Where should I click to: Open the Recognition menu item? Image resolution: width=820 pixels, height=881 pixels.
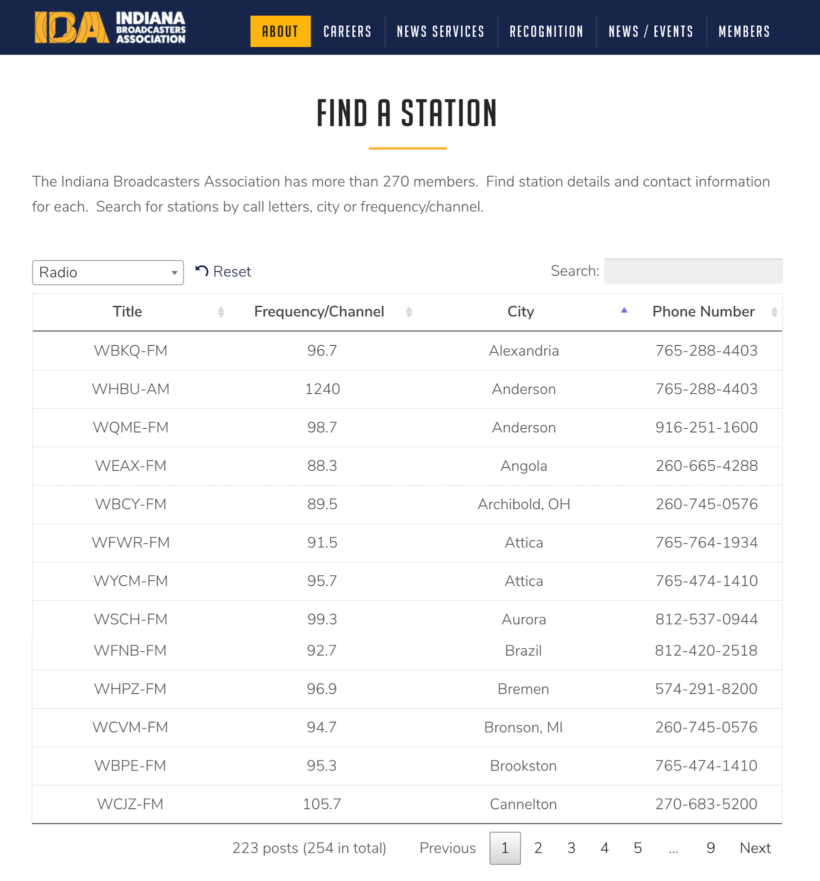coord(546,31)
